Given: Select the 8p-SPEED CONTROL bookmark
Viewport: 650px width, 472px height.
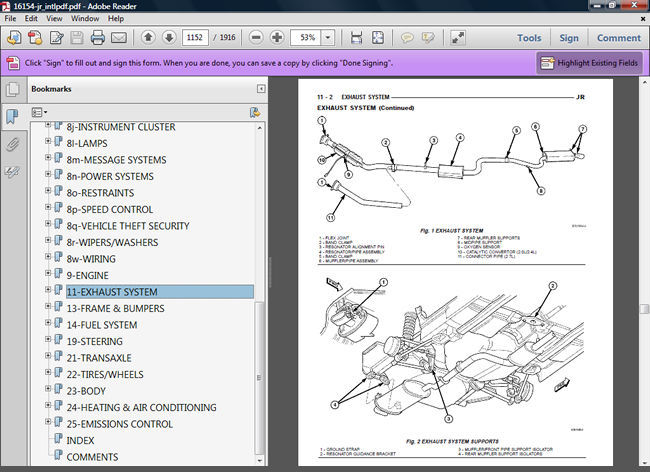Looking at the screenshot, I should [x=110, y=210].
